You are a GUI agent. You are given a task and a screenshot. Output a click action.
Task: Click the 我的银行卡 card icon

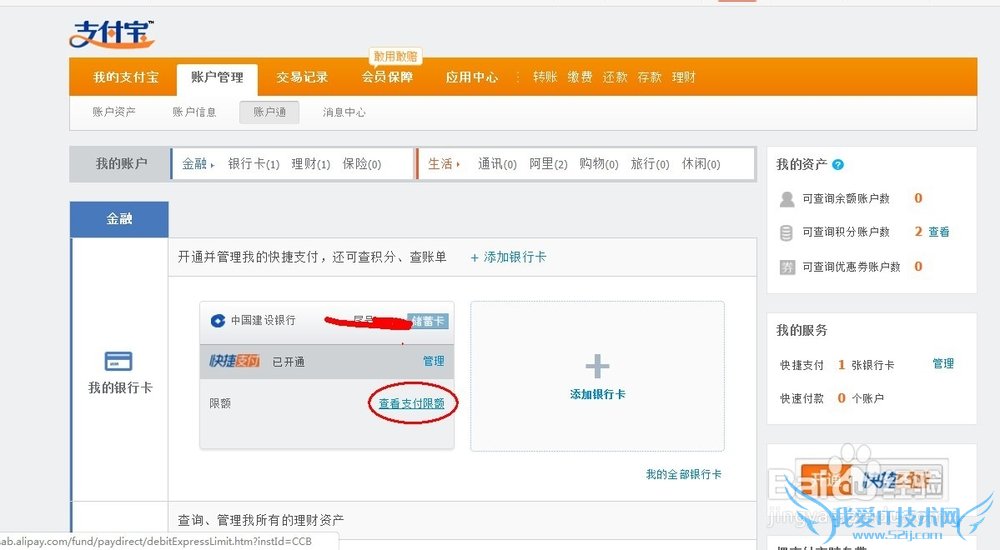(118, 361)
